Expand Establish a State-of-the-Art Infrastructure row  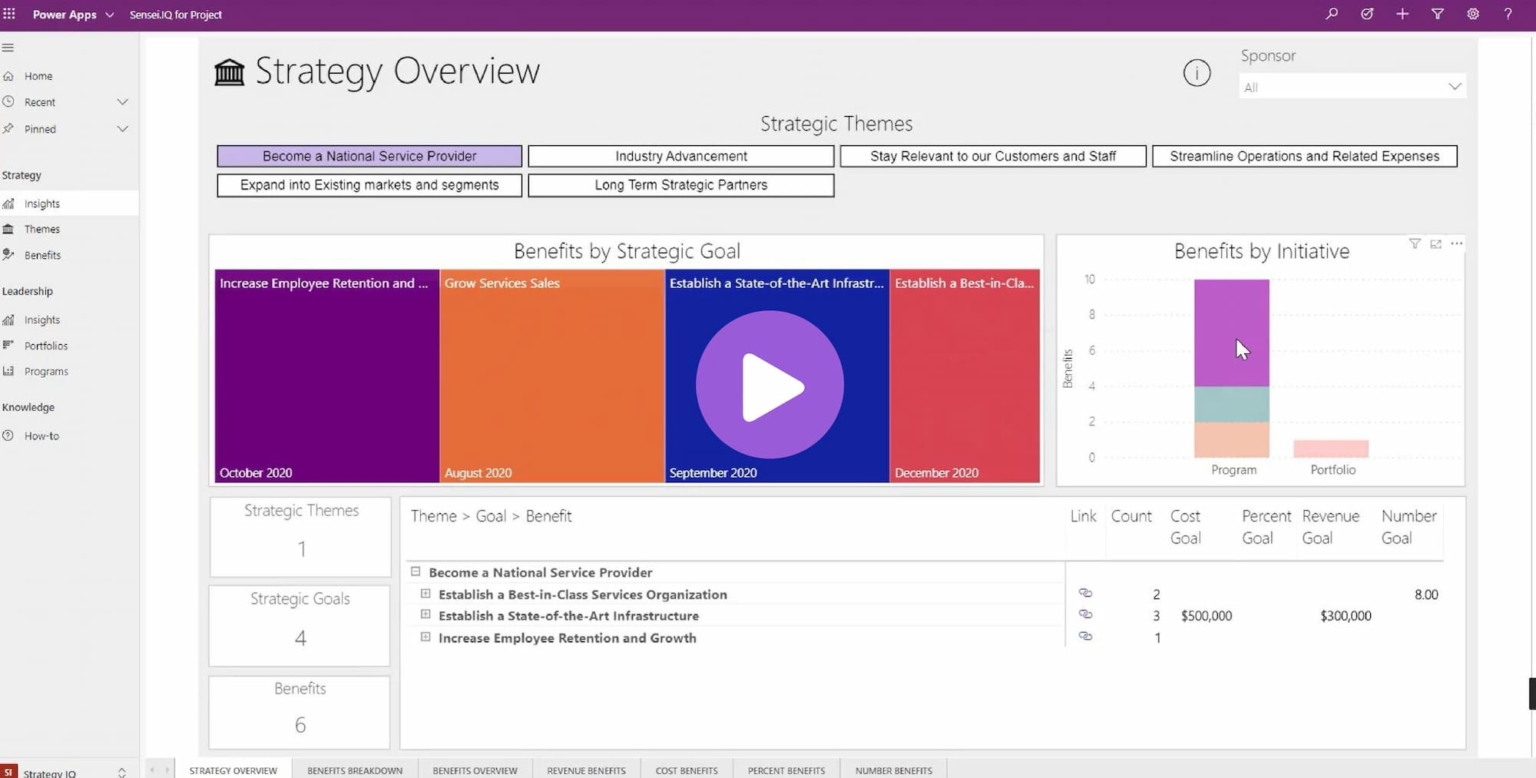pyautogui.click(x=425, y=615)
